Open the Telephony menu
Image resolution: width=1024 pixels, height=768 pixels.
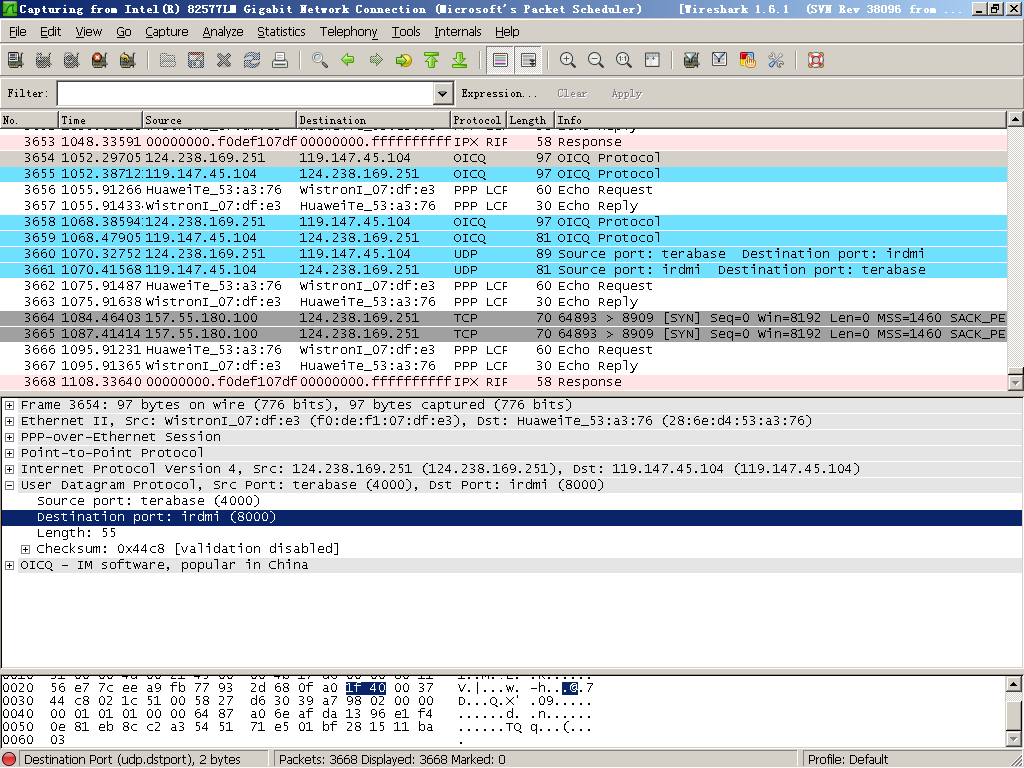pyautogui.click(x=349, y=31)
